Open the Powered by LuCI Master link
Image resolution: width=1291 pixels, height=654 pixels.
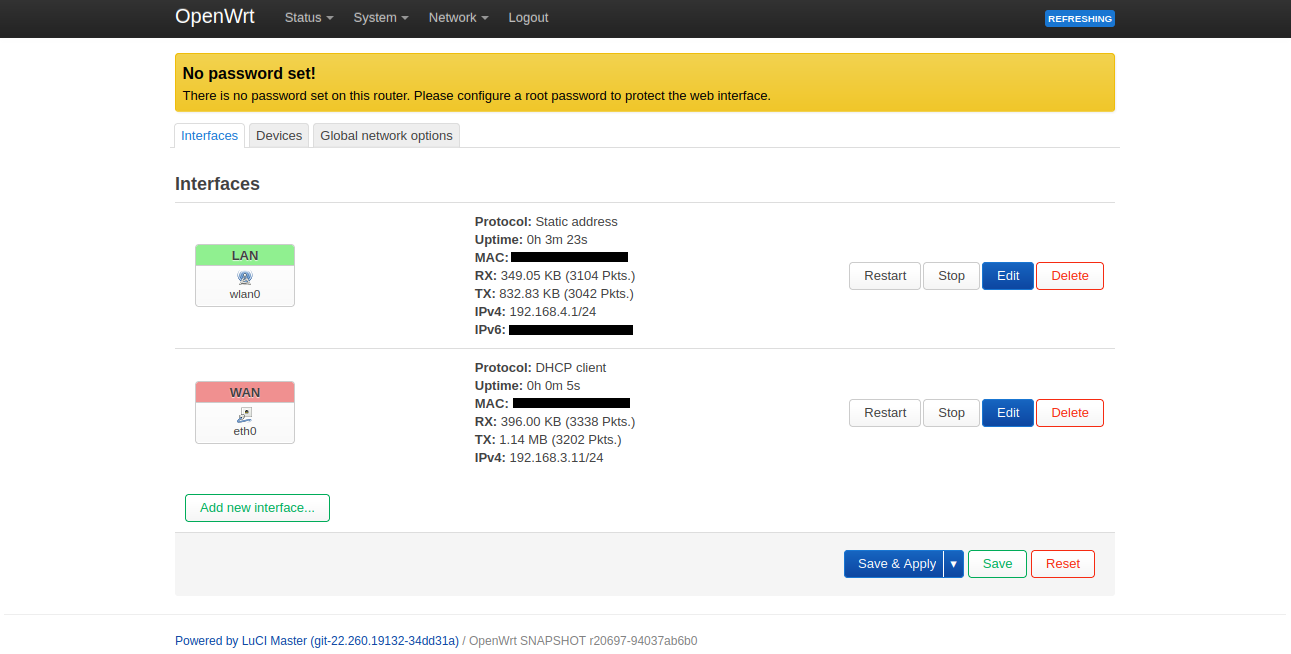tap(317, 641)
